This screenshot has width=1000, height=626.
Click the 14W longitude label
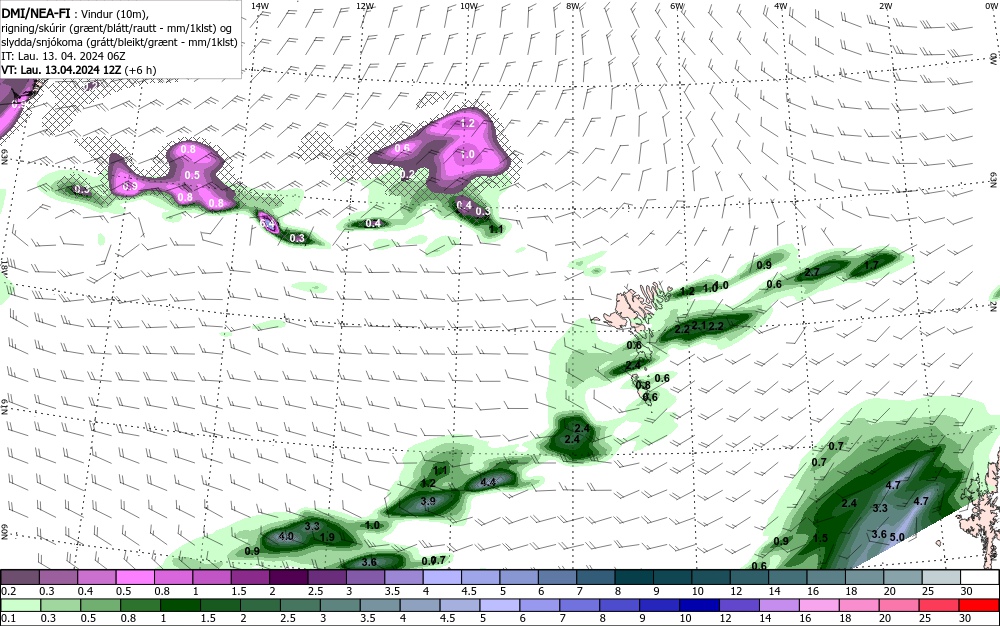click(260, 6)
